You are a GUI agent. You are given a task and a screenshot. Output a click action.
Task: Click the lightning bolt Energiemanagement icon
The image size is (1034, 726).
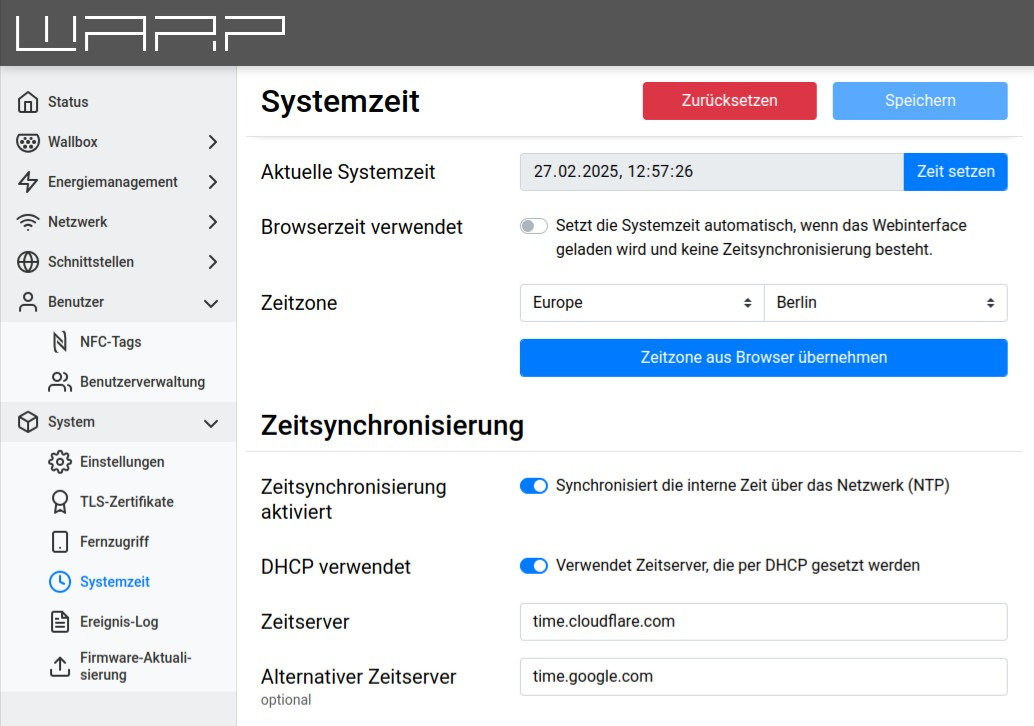tap(28, 182)
